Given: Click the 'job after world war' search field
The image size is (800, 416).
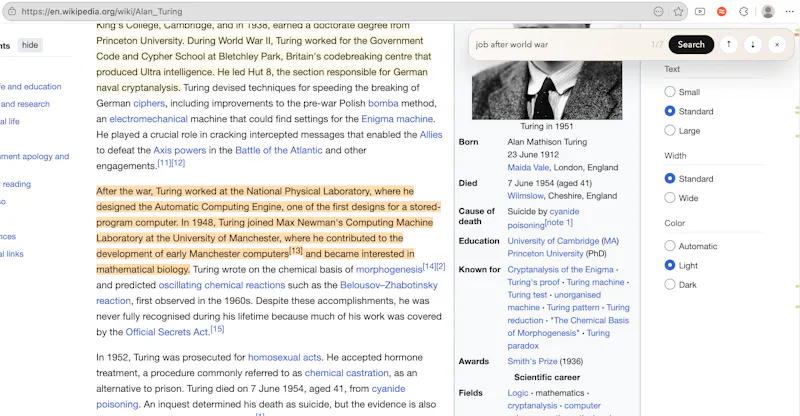Looking at the screenshot, I should tap(561, 44).
